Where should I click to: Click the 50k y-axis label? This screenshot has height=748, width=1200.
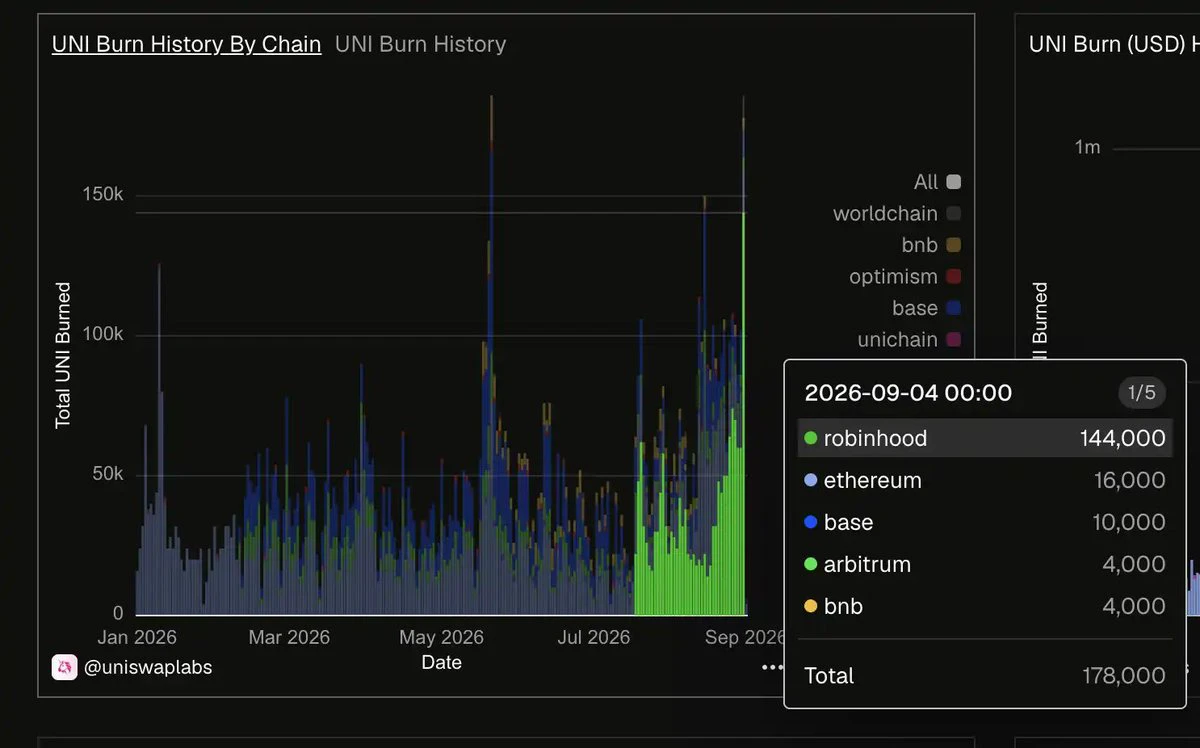coord(107,474)
